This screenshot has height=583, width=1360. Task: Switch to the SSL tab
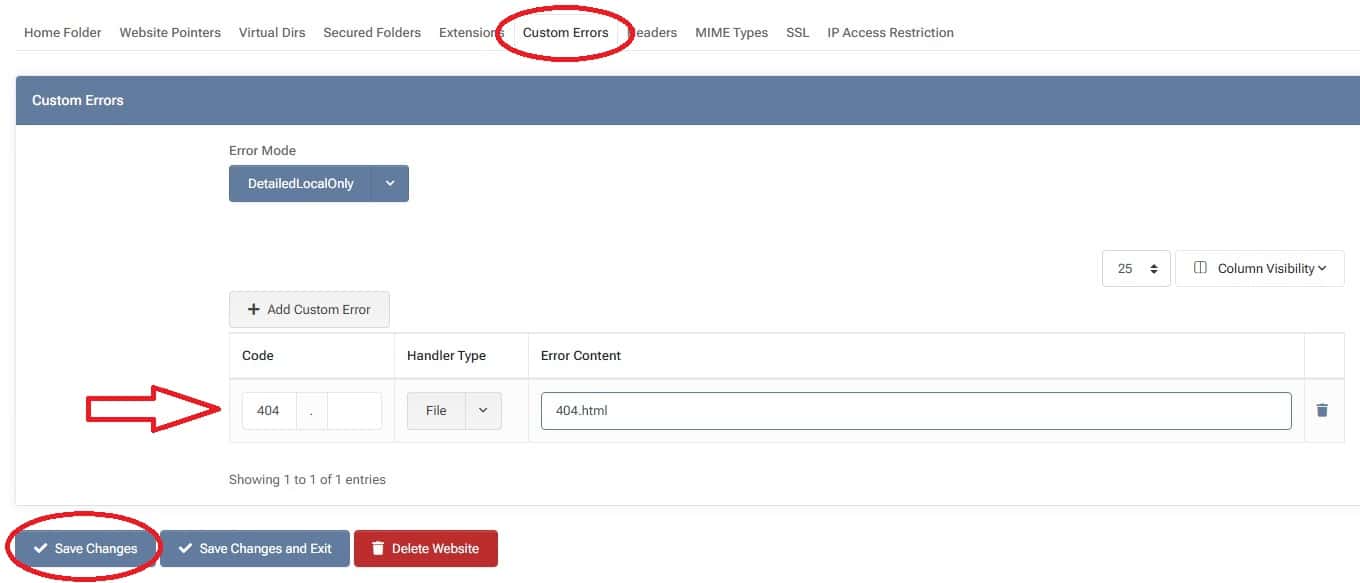[x=797, y=32]
